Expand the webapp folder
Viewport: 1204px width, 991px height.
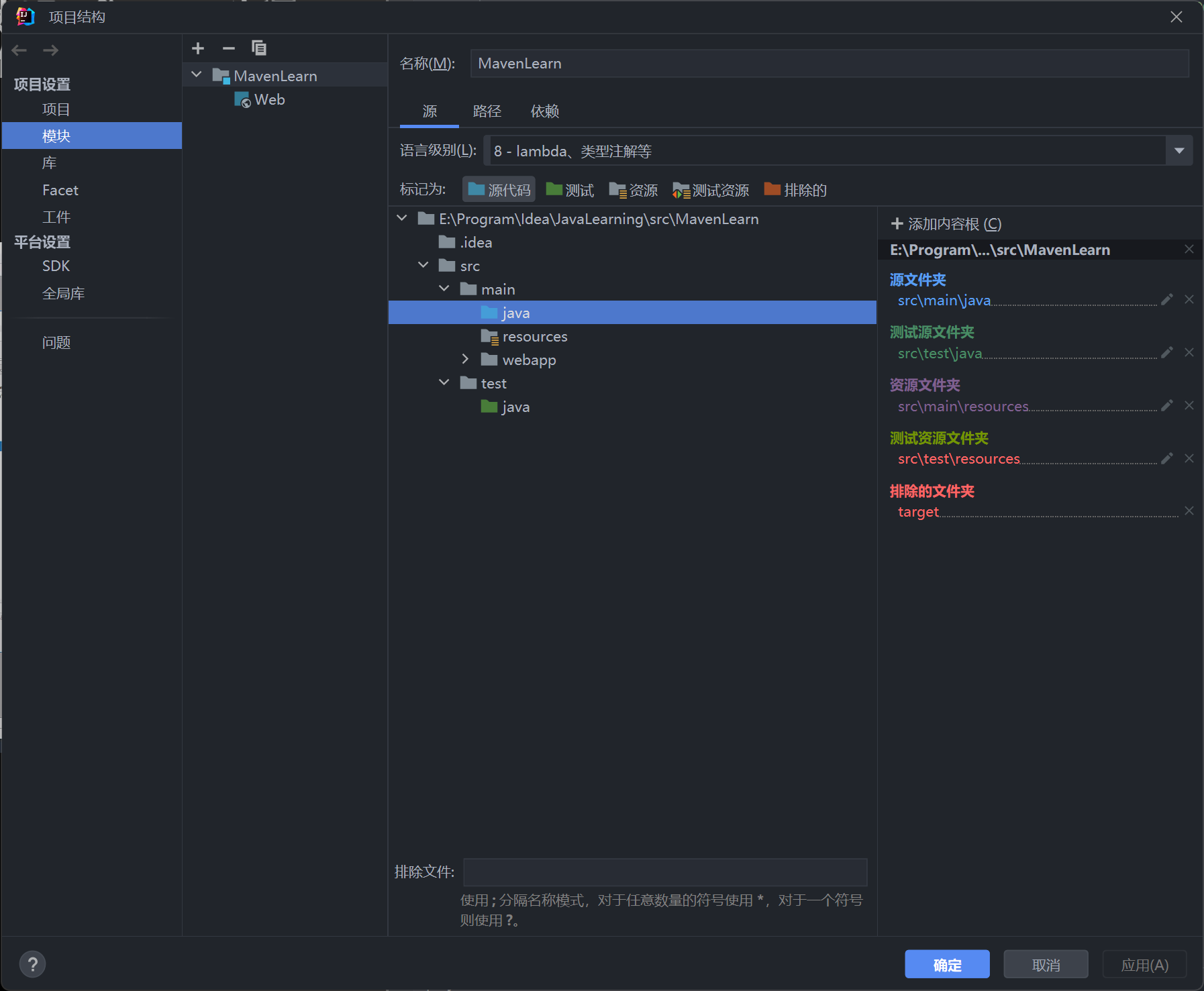[x=465, y=360]
